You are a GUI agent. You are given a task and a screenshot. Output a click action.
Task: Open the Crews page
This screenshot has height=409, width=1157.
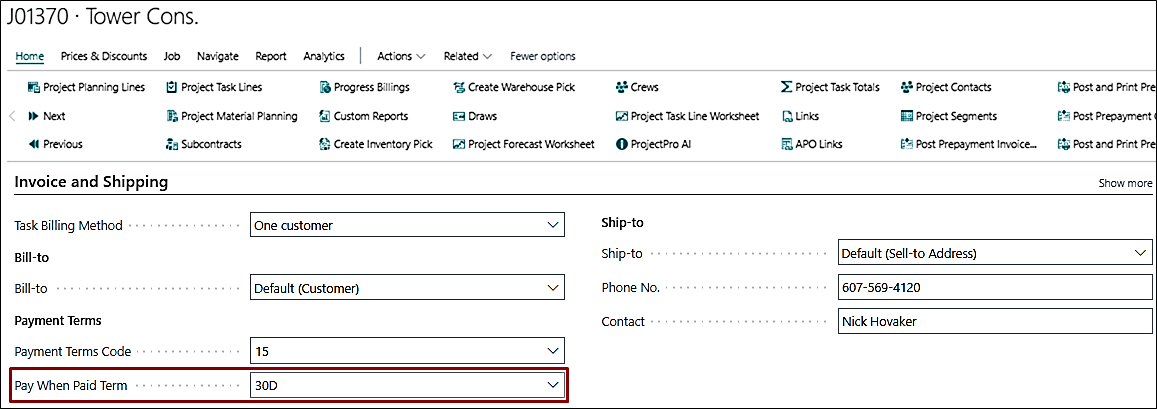click(x=637, y=87)
